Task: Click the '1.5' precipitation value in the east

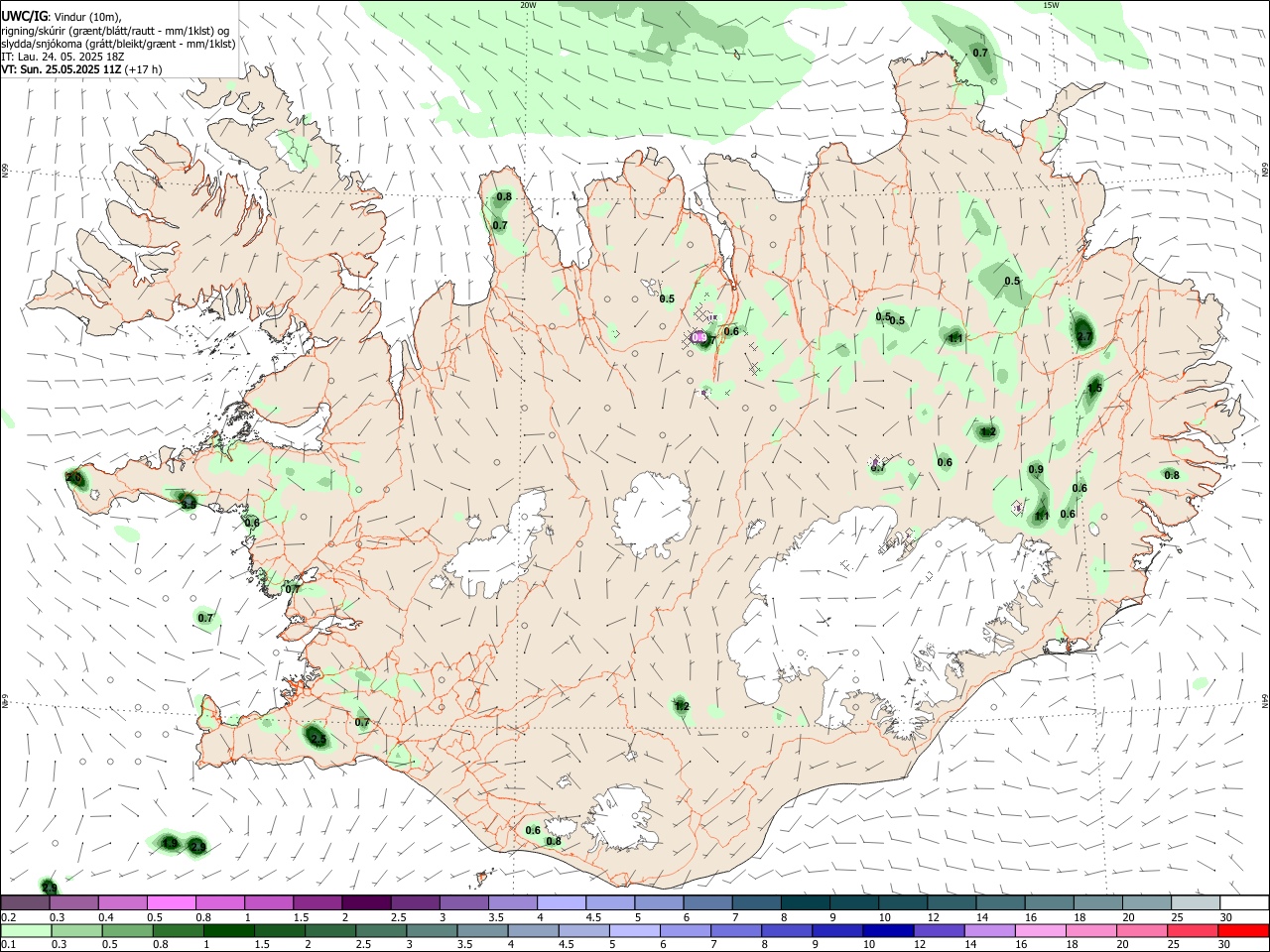Action: point(1094,388)
